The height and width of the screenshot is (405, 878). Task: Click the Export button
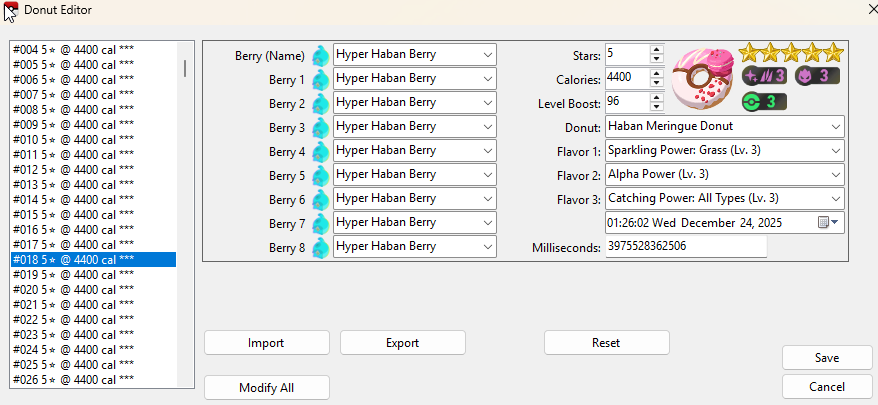[x=402, y=343]
